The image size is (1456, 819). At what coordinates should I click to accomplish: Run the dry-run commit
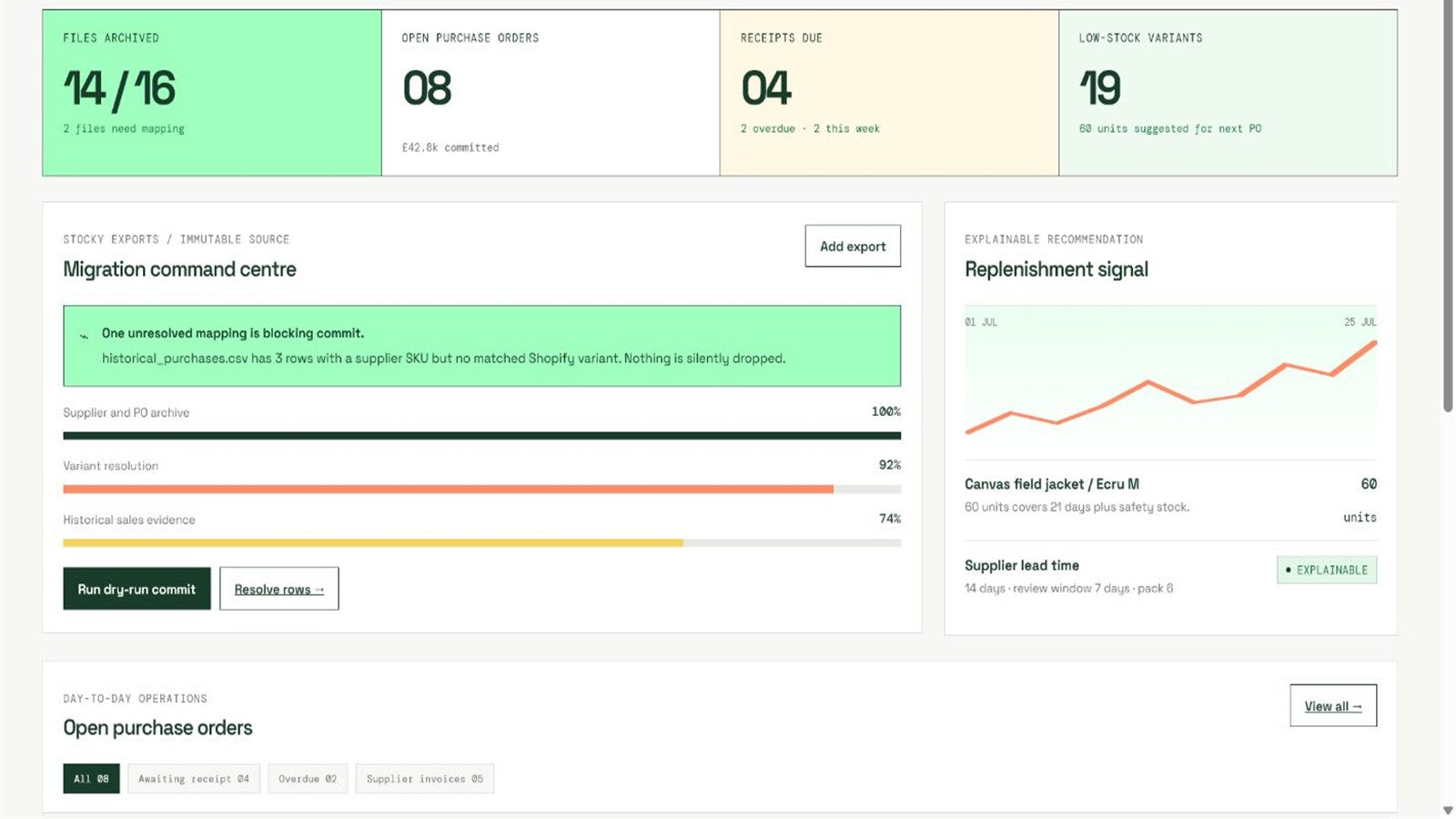[136, 589]
